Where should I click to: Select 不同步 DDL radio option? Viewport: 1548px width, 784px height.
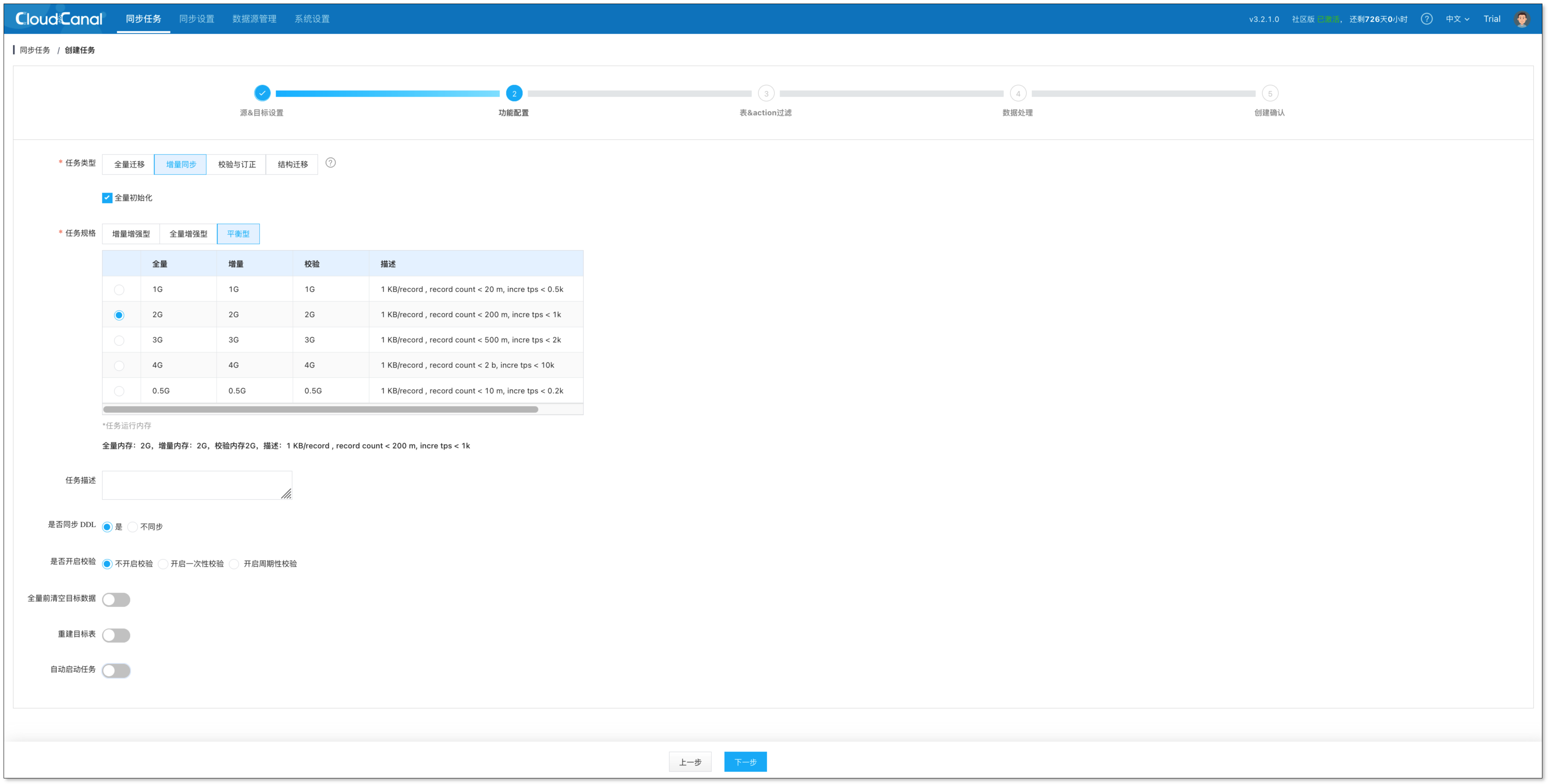point(133,527)
